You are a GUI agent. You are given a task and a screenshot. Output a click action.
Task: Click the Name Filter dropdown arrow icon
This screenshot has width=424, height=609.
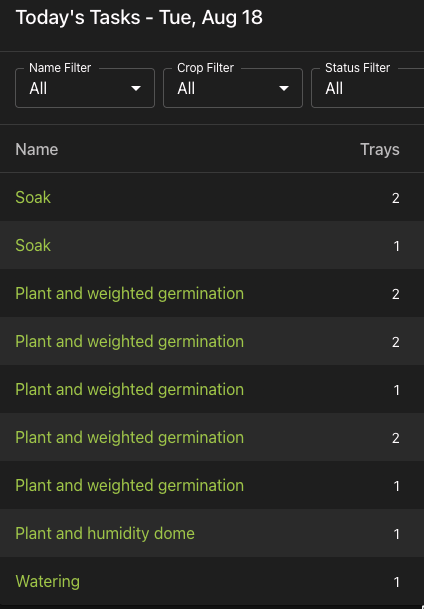click(x=136, y=89)
